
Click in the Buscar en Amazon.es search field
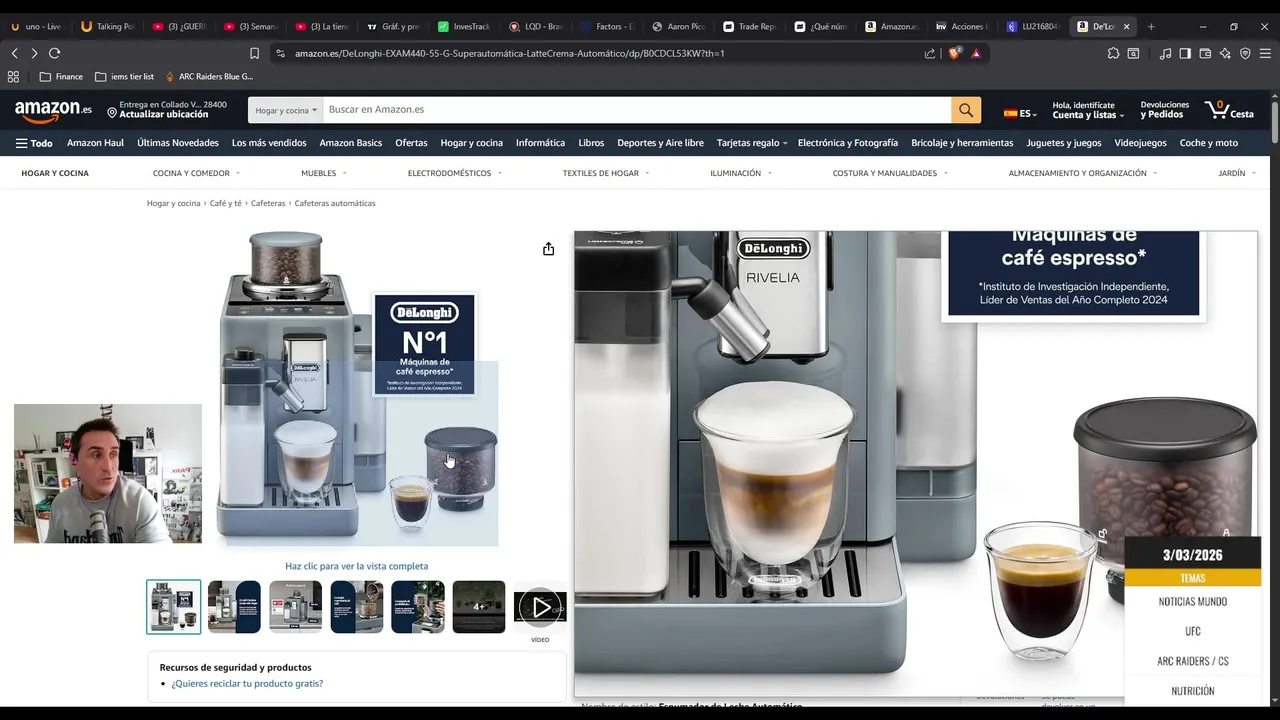pyautogui.click(x=636, y=110)
